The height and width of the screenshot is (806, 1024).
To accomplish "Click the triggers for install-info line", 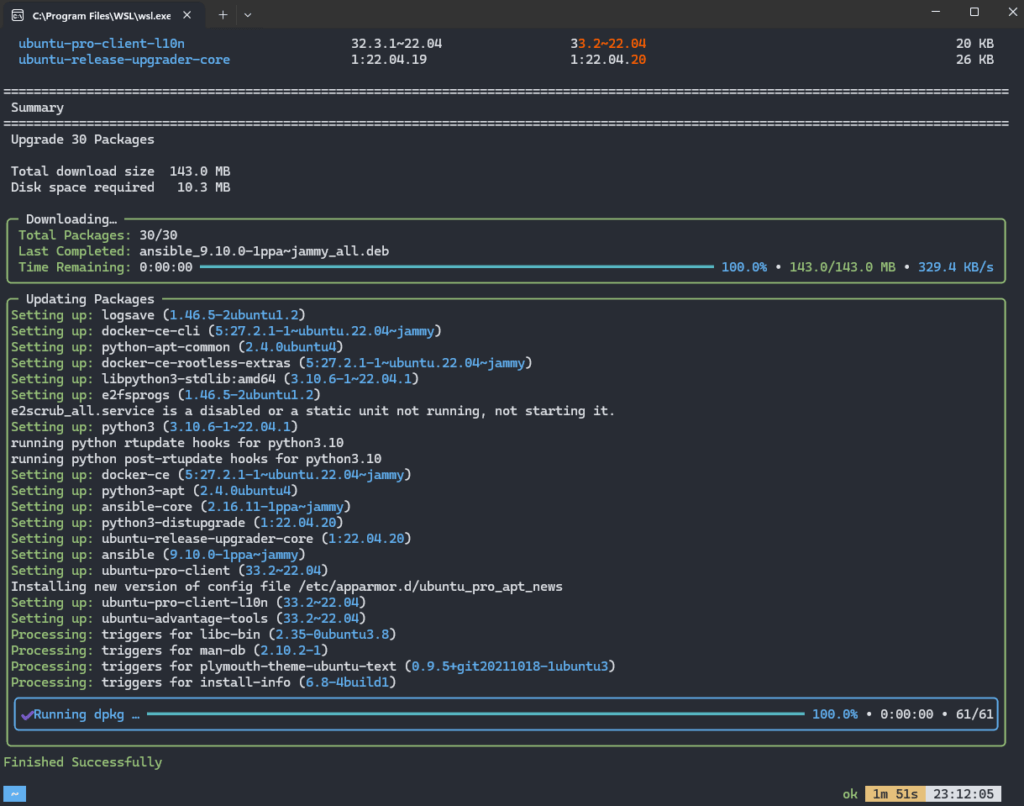I will pos(203,683).
